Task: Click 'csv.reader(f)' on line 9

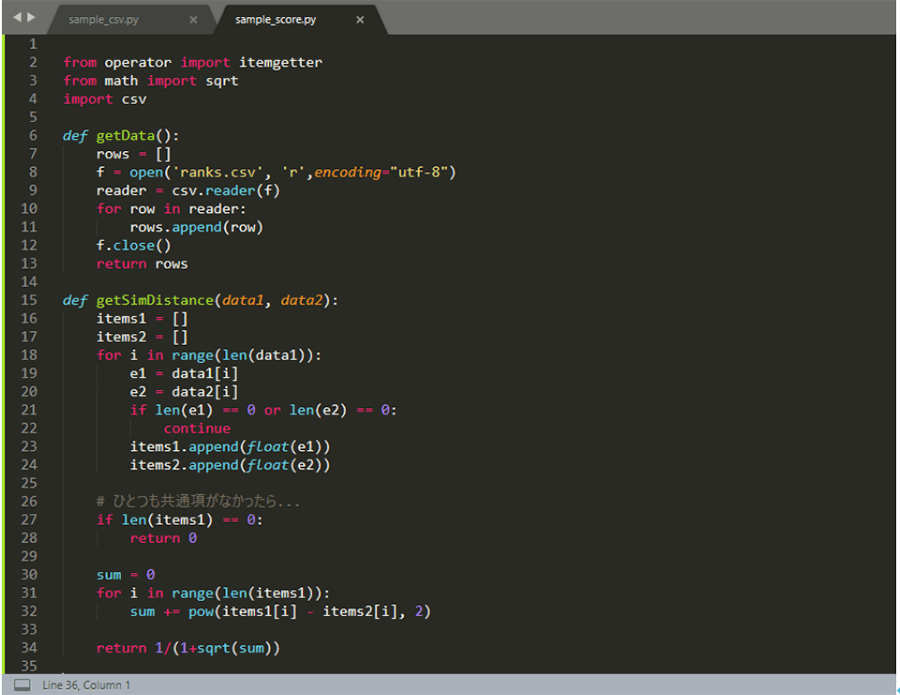Action: point(226,191)
